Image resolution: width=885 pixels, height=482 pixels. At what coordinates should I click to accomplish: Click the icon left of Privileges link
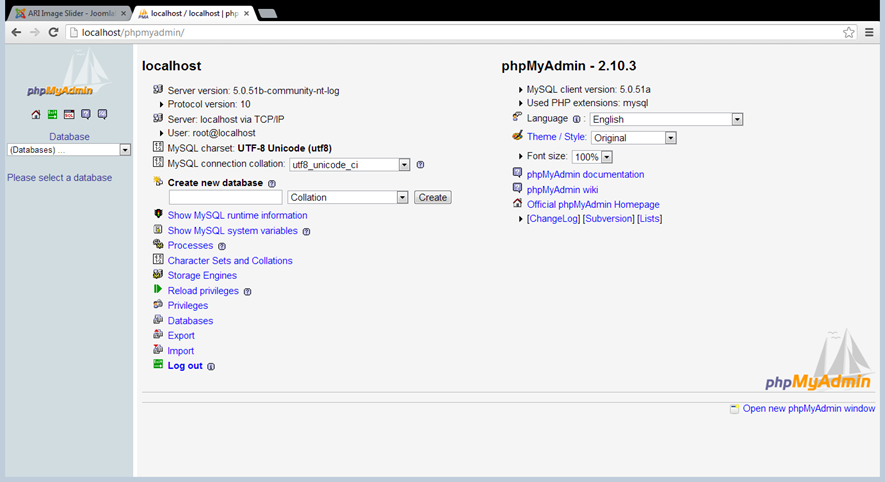[158, 304]
